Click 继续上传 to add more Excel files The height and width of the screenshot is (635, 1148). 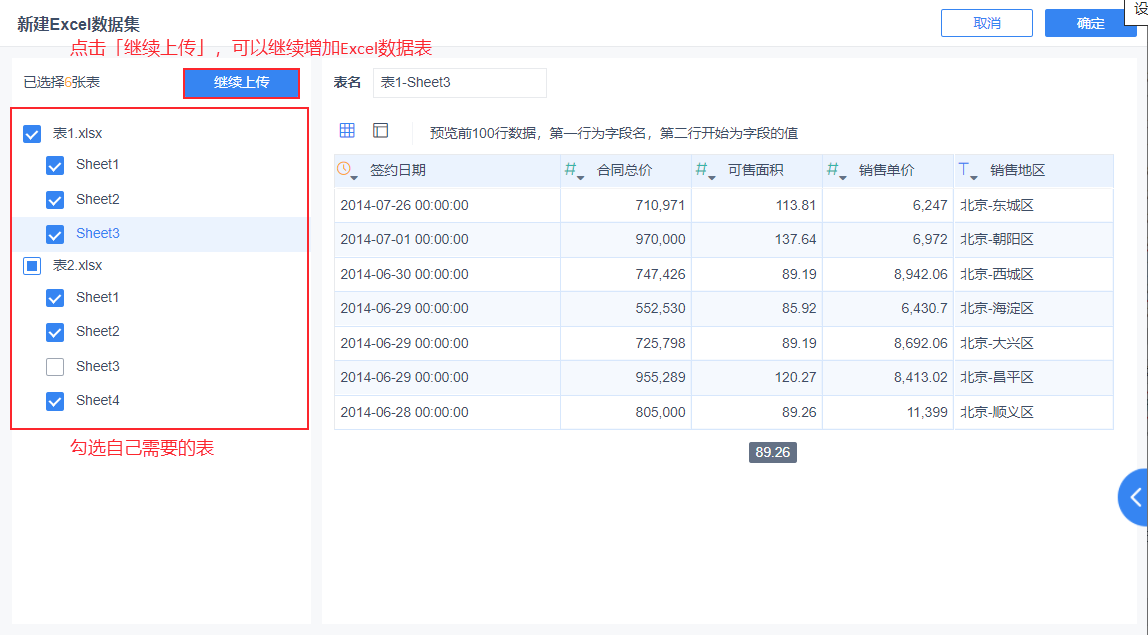(x=242, y=83)
